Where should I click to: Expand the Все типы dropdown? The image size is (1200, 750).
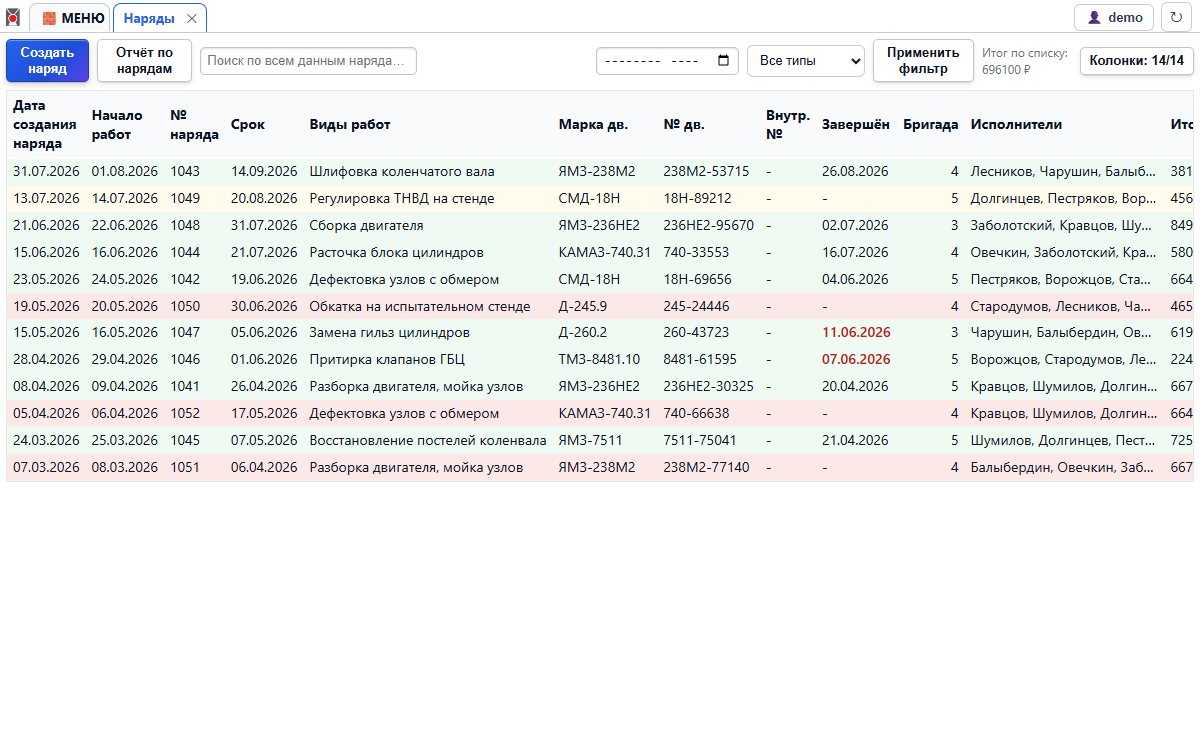806,61
